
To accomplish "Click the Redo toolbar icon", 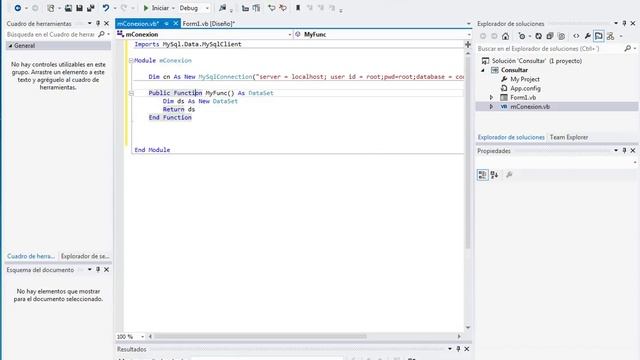I will click(x=124, y=8).
